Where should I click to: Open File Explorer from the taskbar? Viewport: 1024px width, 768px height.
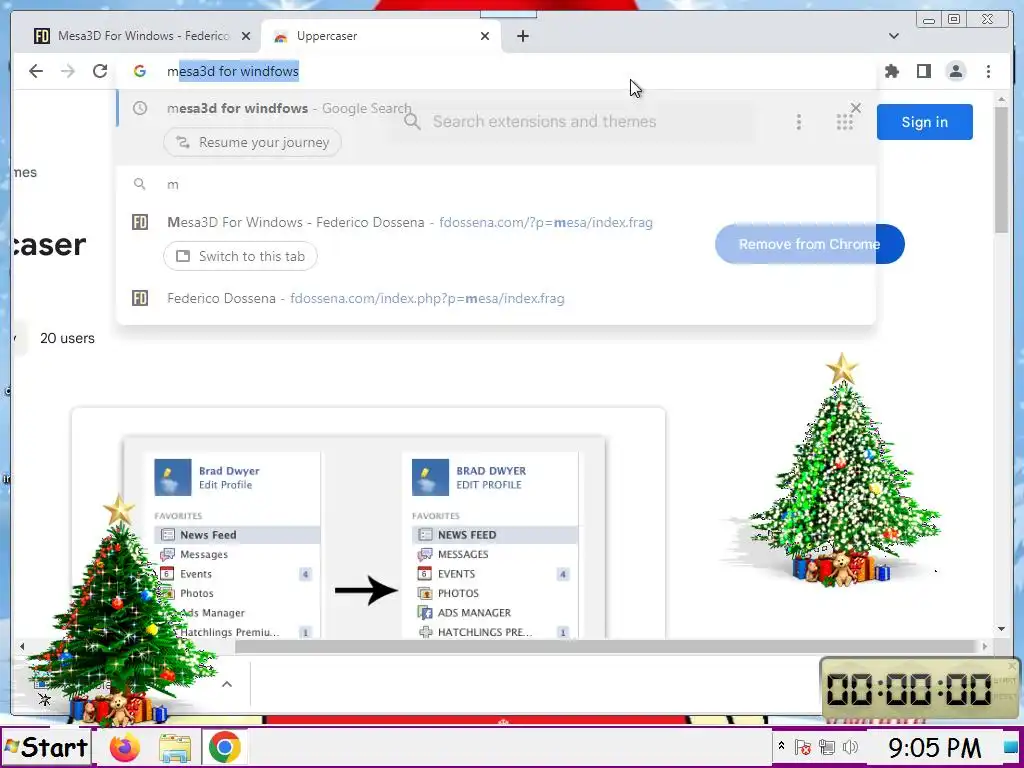tap(174, 748)
